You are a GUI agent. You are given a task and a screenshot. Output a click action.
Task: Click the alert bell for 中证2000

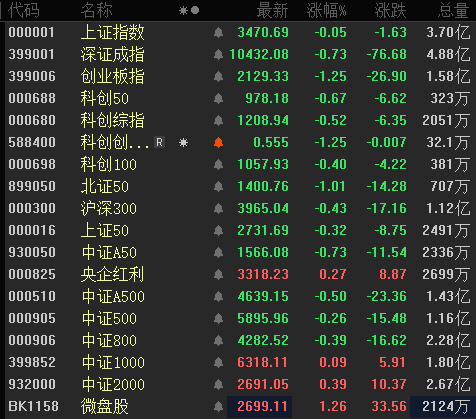click(x=218, y=385)
